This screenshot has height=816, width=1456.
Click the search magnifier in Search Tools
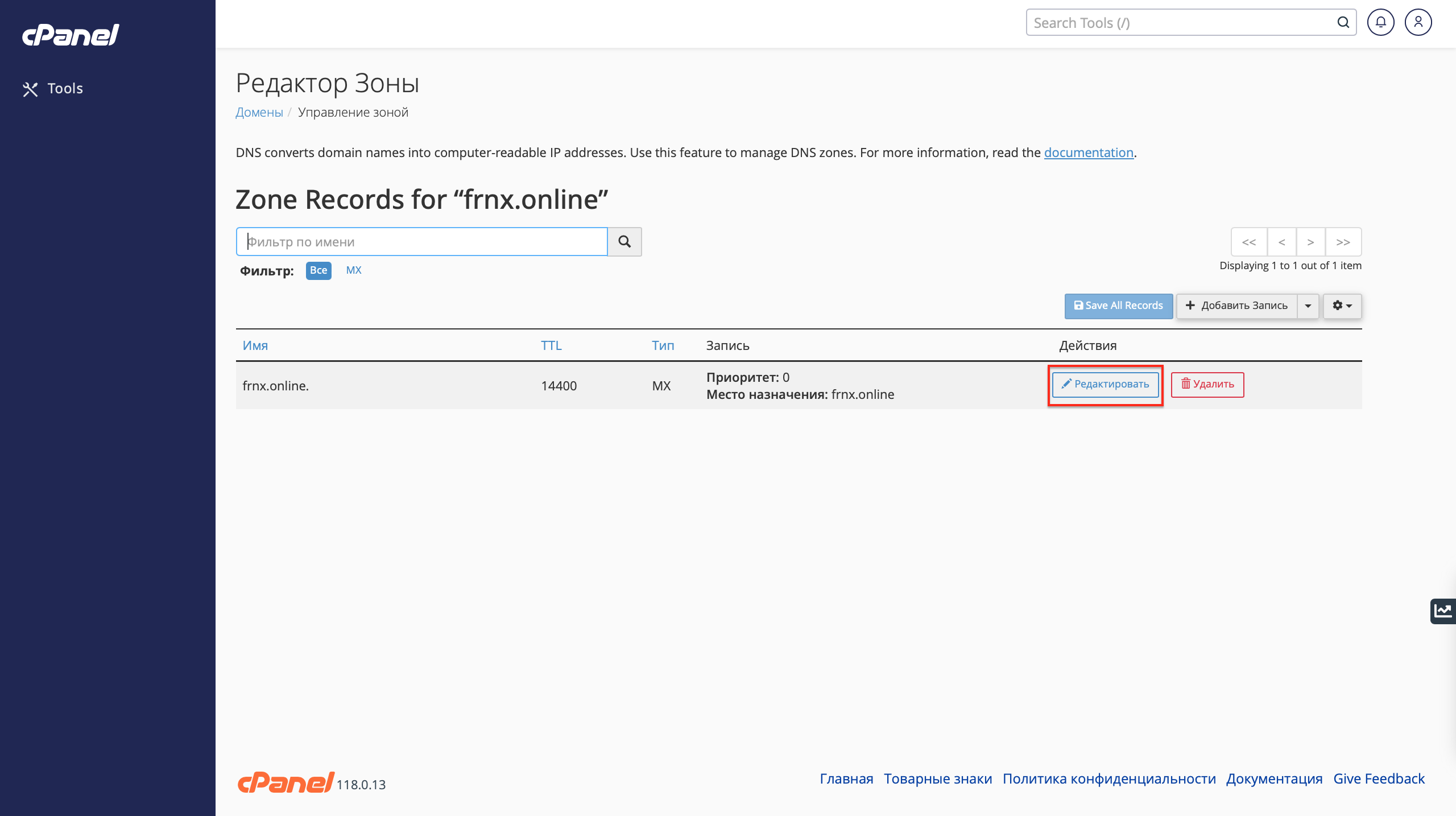(1343, 23)
